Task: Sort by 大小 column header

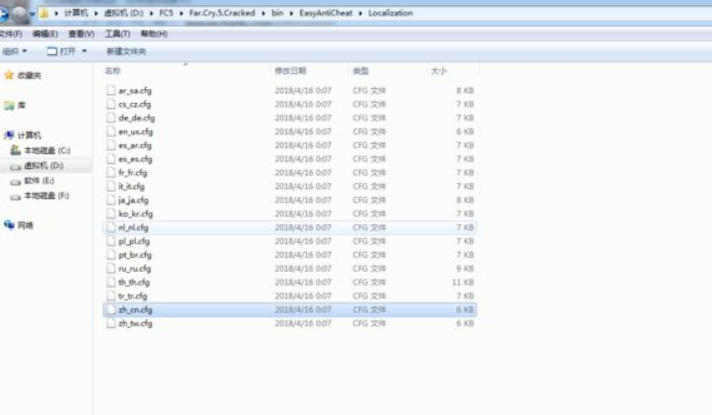Action: tap(439, 71)
